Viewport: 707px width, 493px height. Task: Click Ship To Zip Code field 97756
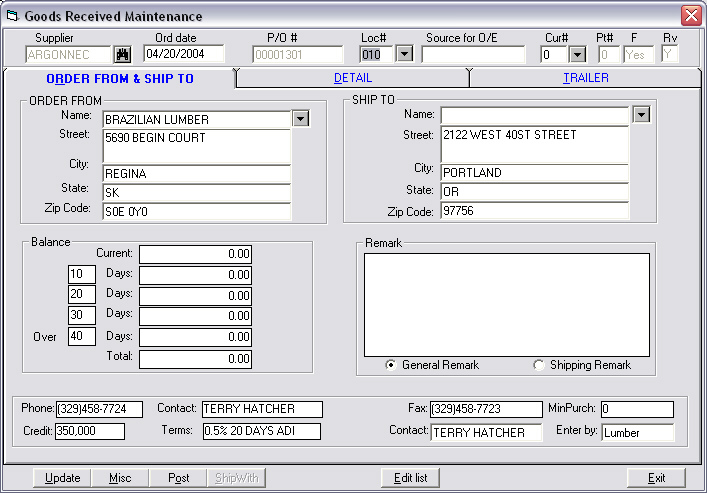534,211
